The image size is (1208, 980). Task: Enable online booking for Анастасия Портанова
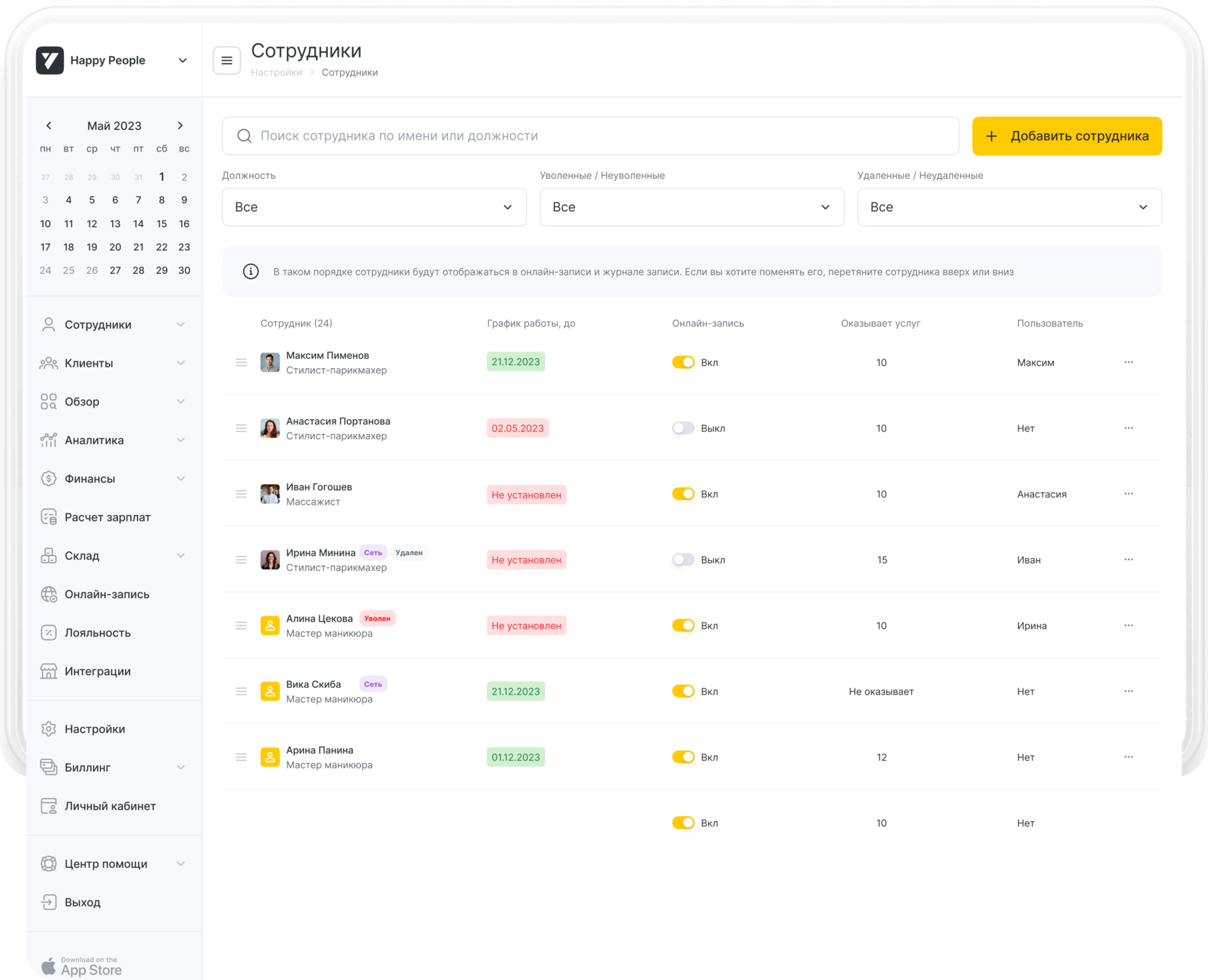(x=683, y=429)
